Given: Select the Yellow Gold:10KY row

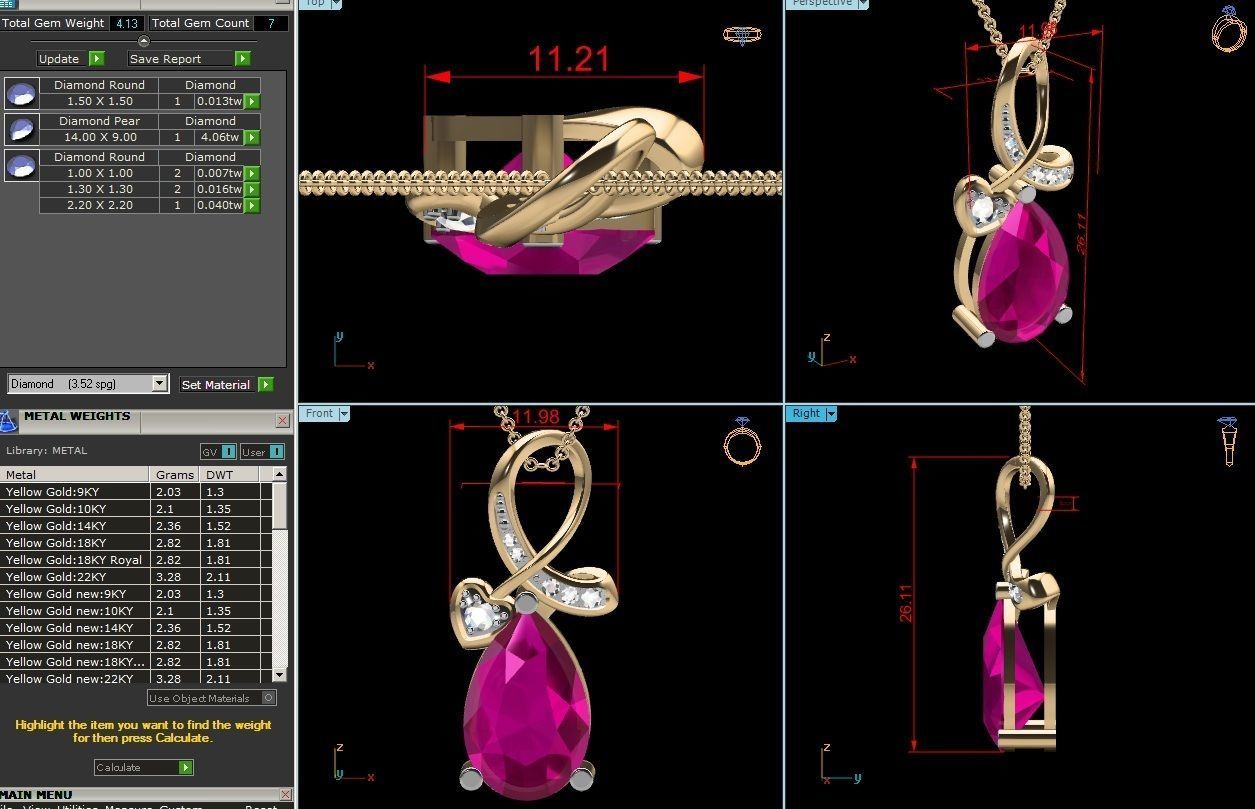Looking at the screenshot, I should point(135,509).
